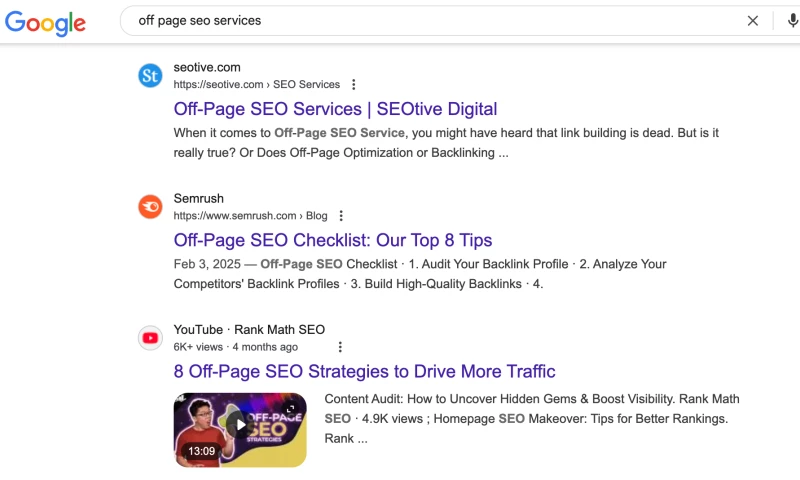The height and width of the screenshot is (480, 800).
Task: Click the YouTube favicon in the results
Action: coord(150,338)
